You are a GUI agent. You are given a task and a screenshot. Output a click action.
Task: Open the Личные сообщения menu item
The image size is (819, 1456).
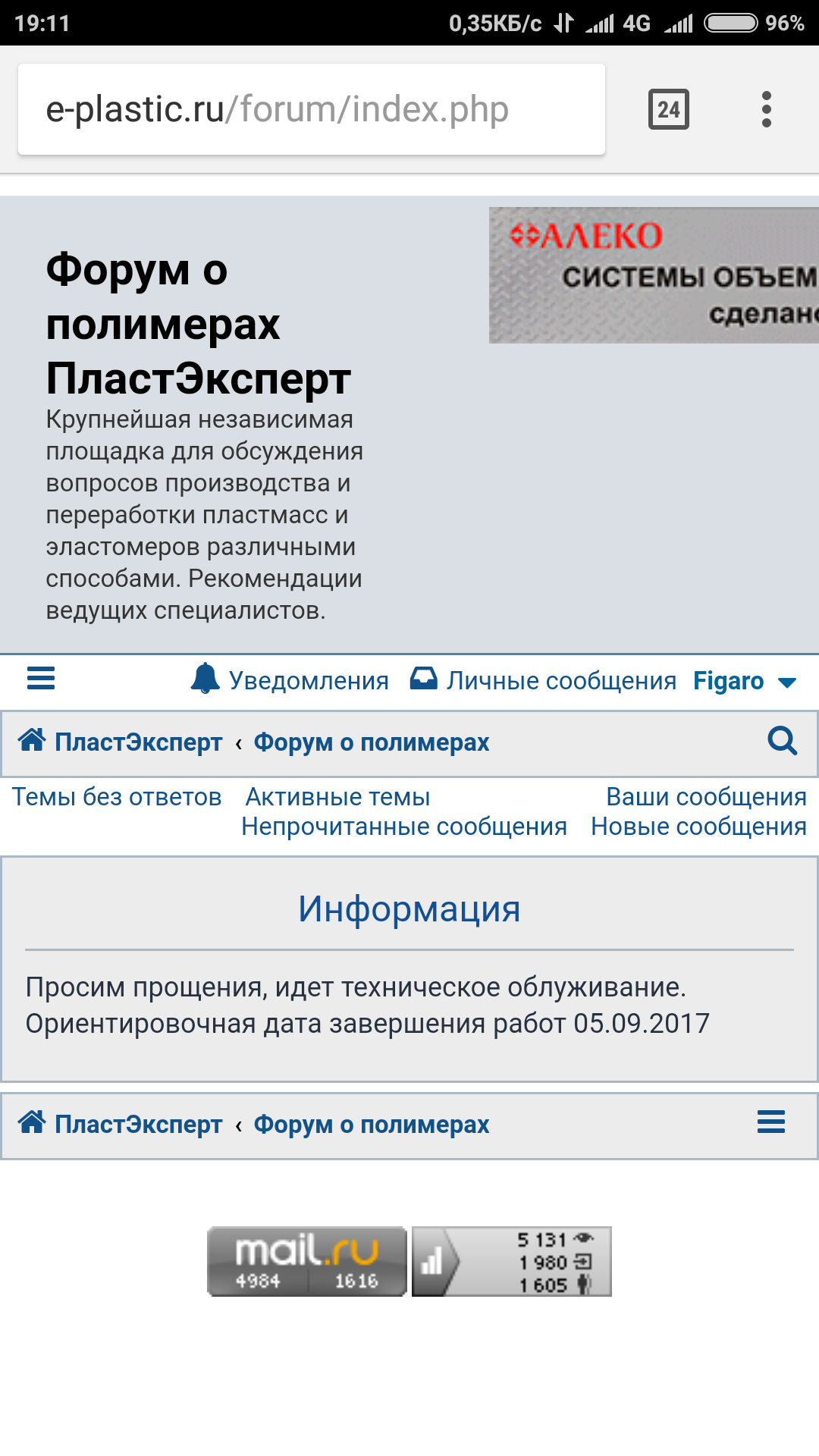[x=561, y=681]
